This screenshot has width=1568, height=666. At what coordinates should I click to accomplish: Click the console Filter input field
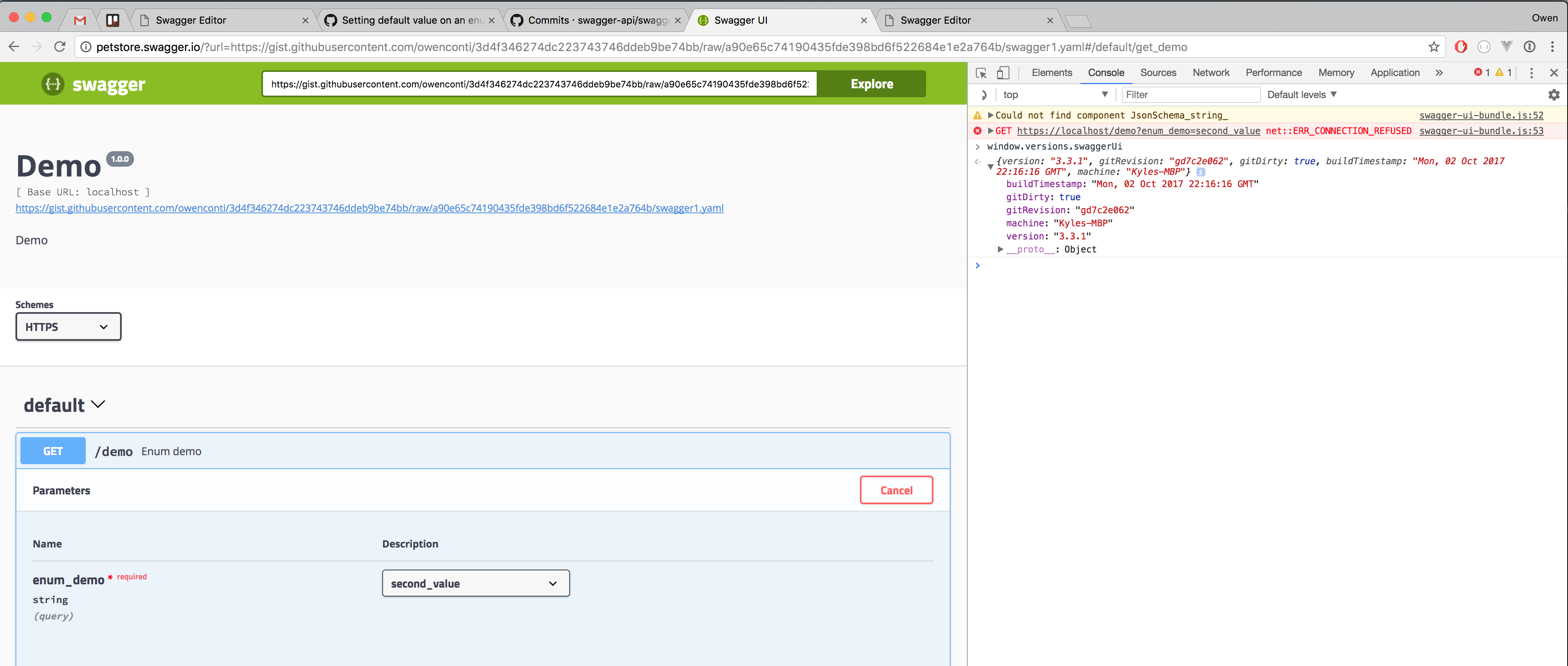(x=1189, y=95)
